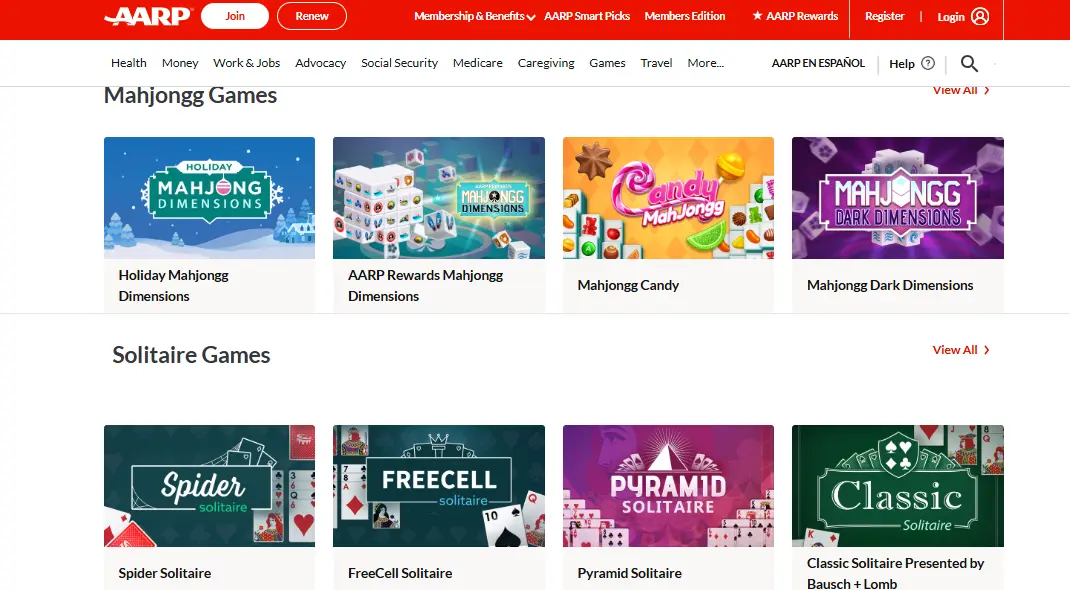Click 'FreeCell Solitaire' title text
The height and width of the screenshot is (590, 1070).
400,573
